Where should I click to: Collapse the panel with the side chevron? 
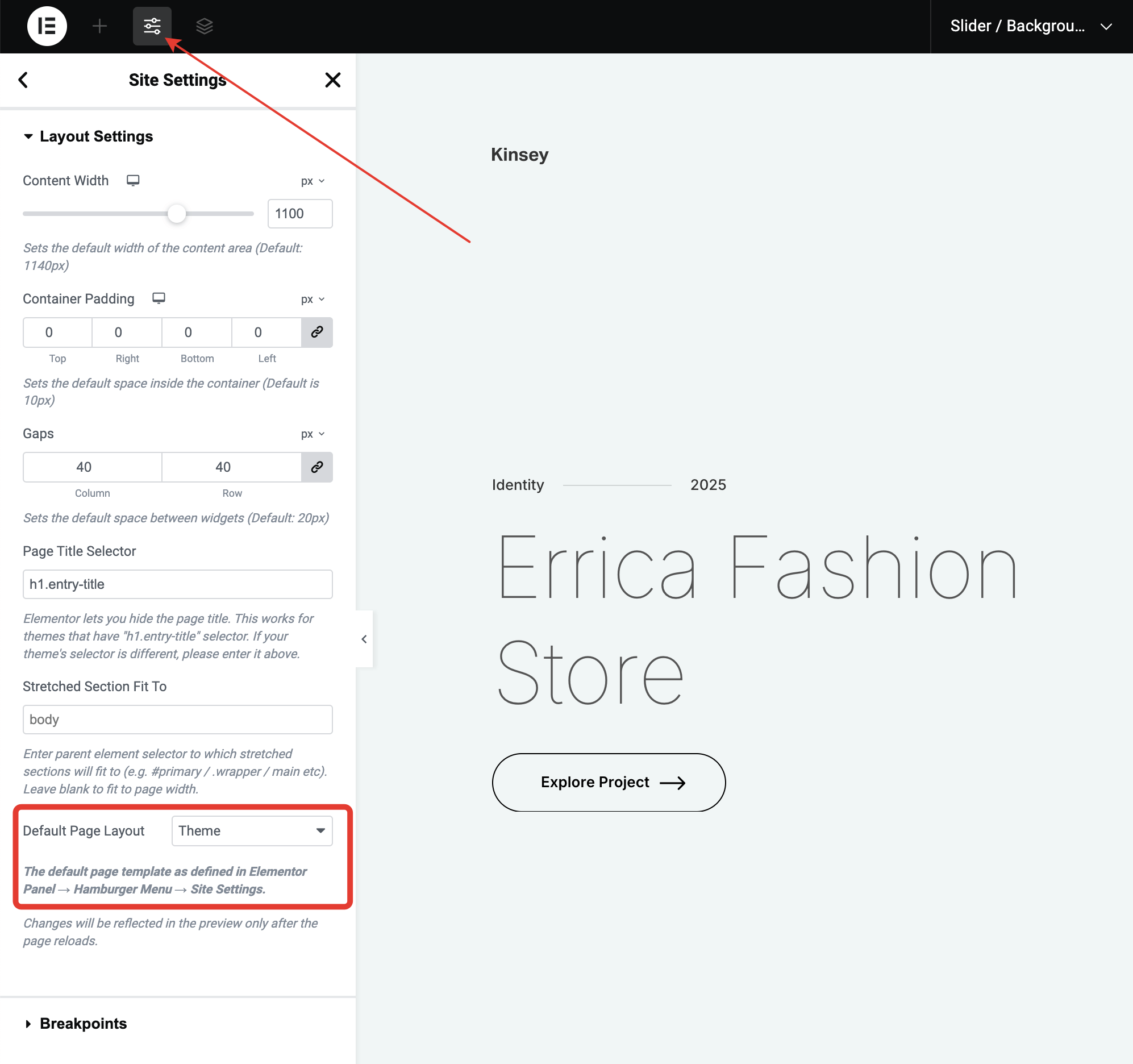point(364,639)
